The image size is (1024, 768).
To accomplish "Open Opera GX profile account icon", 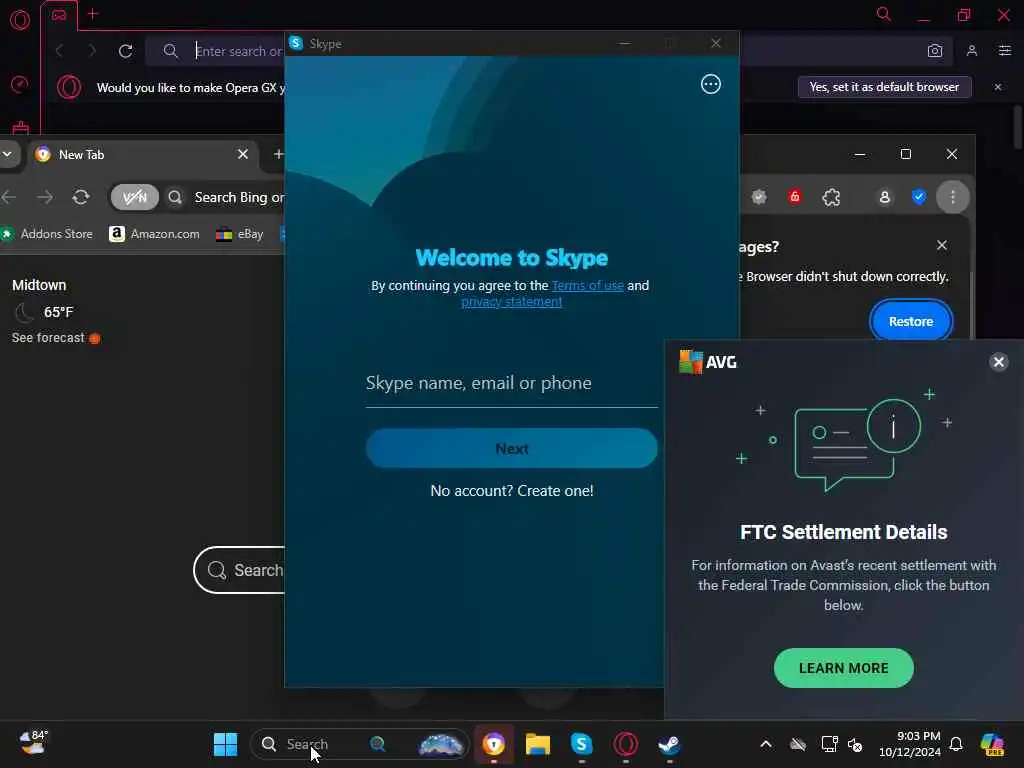I will (972, 51).
